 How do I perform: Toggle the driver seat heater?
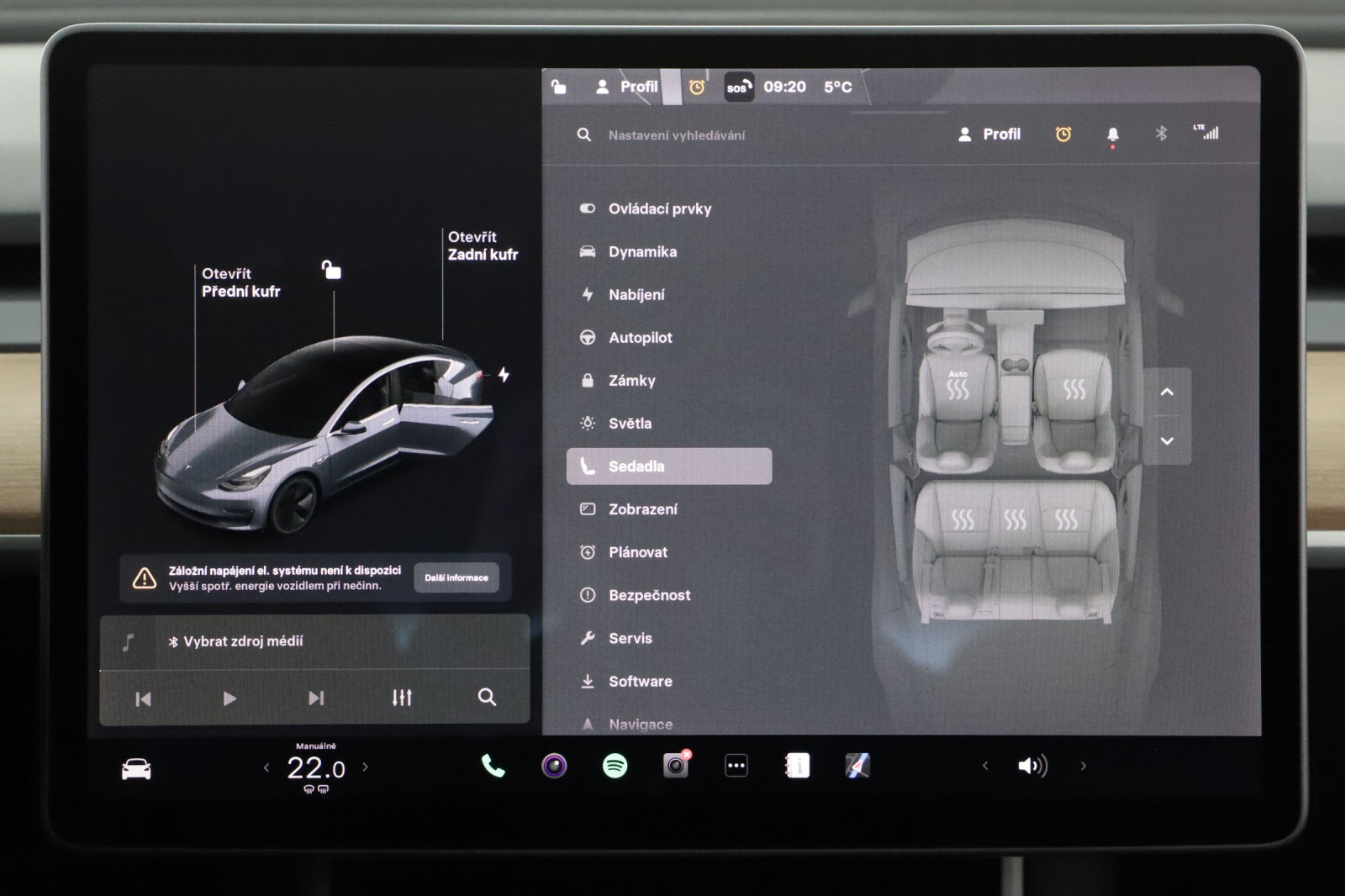click(x=957, y=388)
